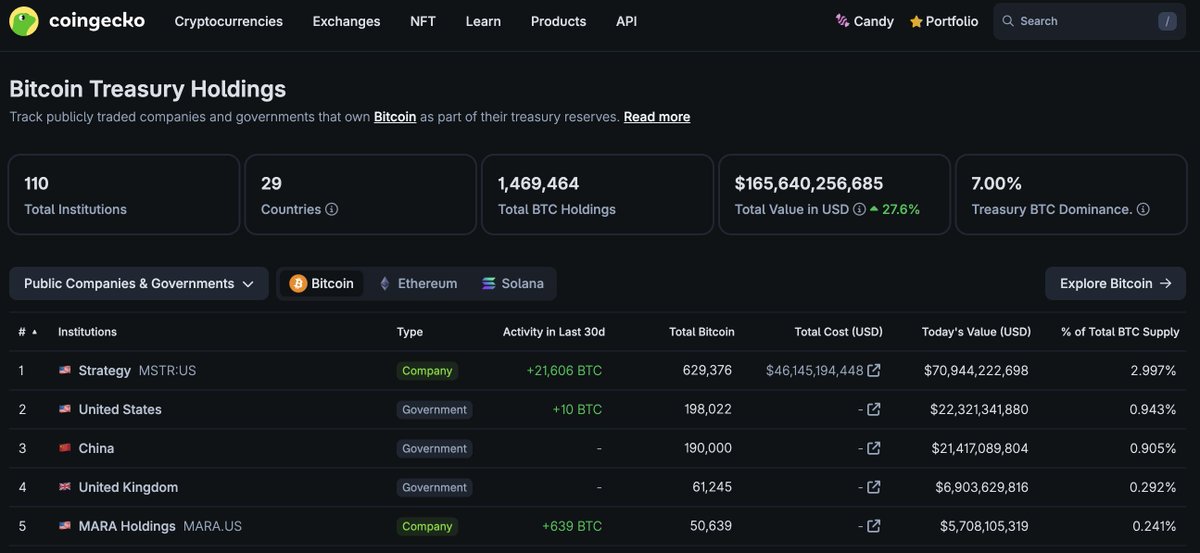Sort by Today's Value (USD) header
The height and width of the screenshot is (553, 1200).
(976, 332)
